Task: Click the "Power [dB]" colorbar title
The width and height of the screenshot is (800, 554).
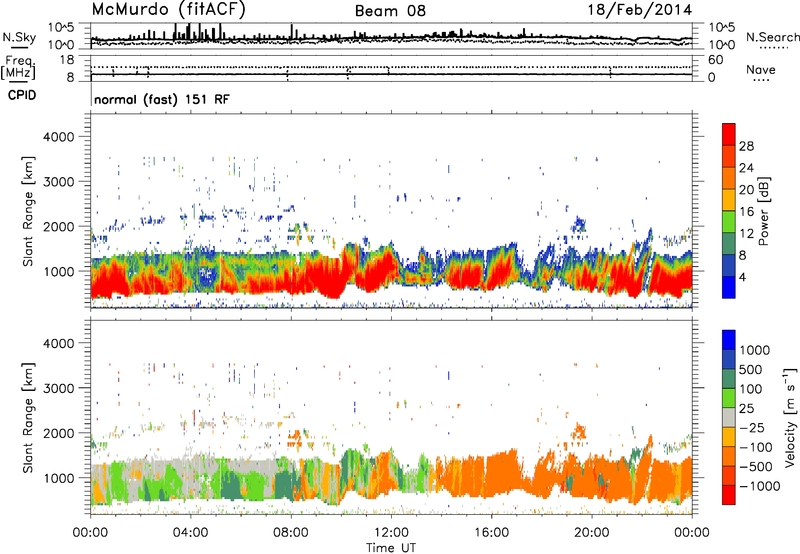Action: [764, 211]
